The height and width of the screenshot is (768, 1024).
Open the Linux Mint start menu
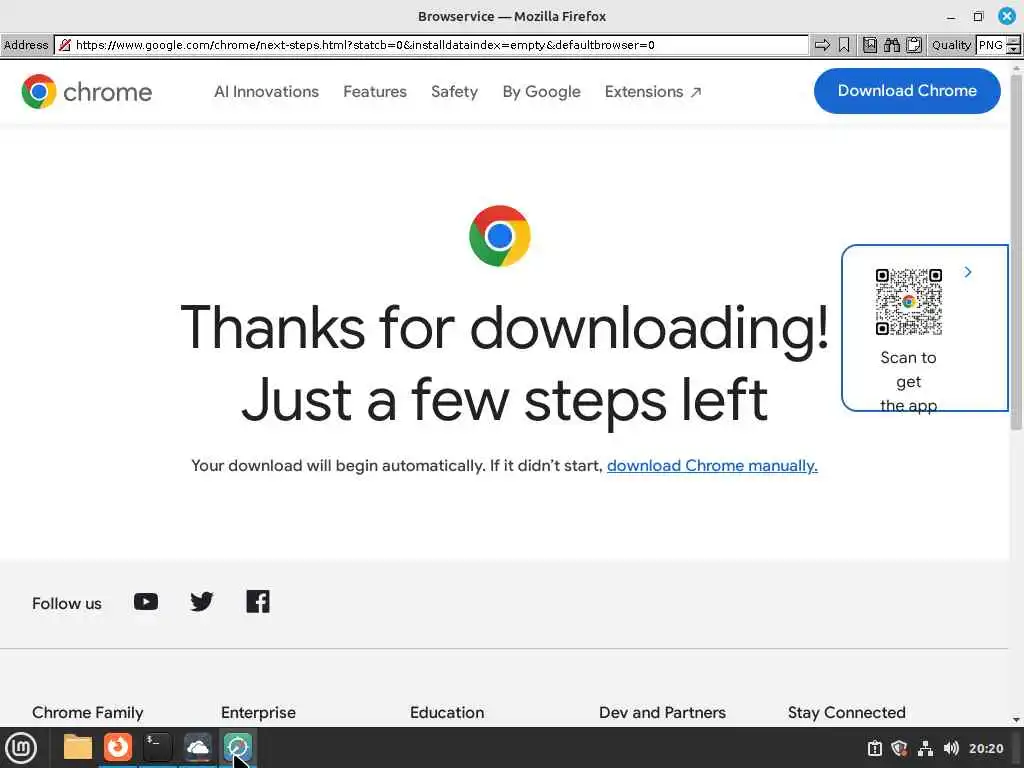[22, 748]
